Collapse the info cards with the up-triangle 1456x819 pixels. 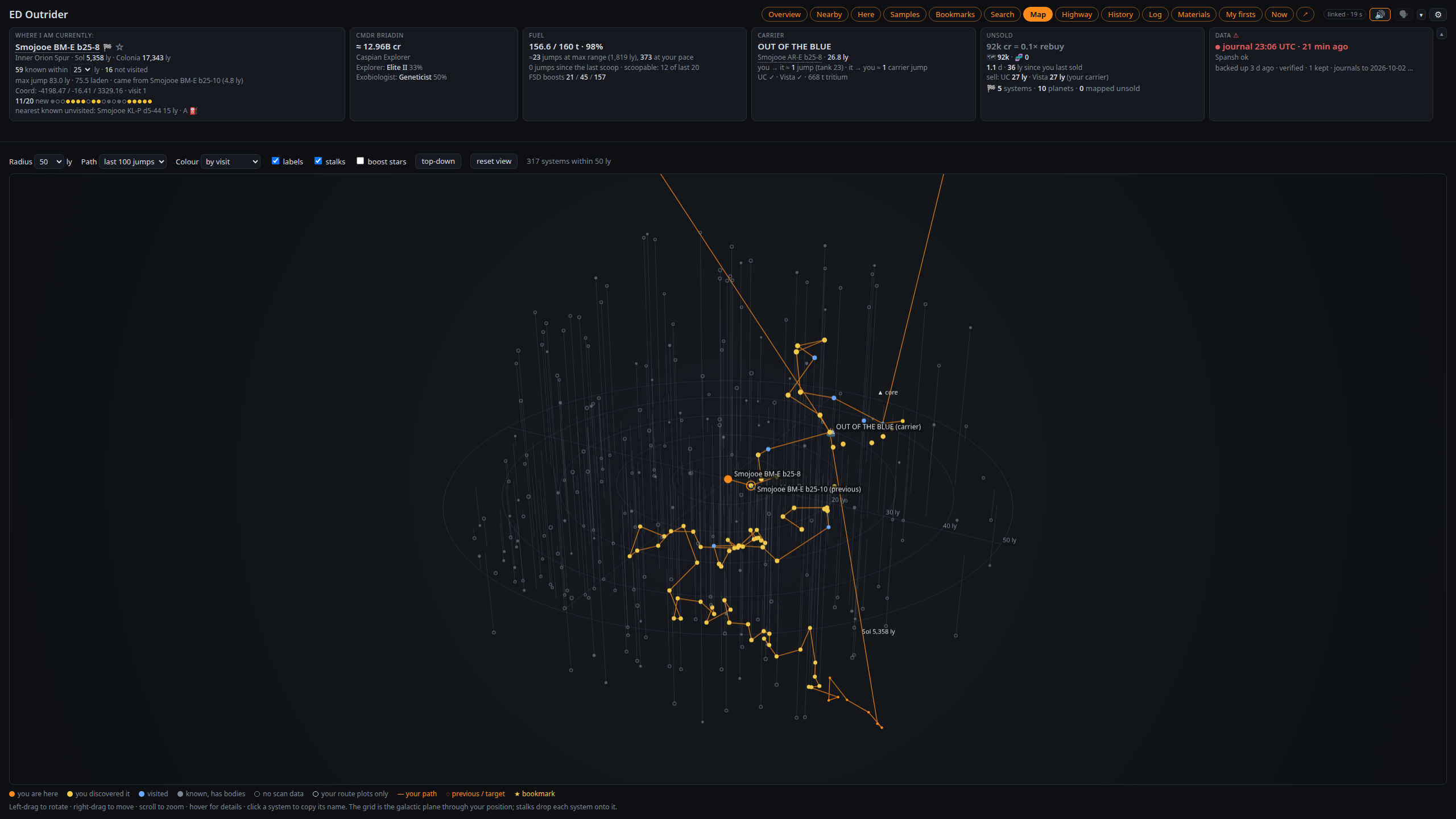pyautogui.click(x=1441, y=34)
